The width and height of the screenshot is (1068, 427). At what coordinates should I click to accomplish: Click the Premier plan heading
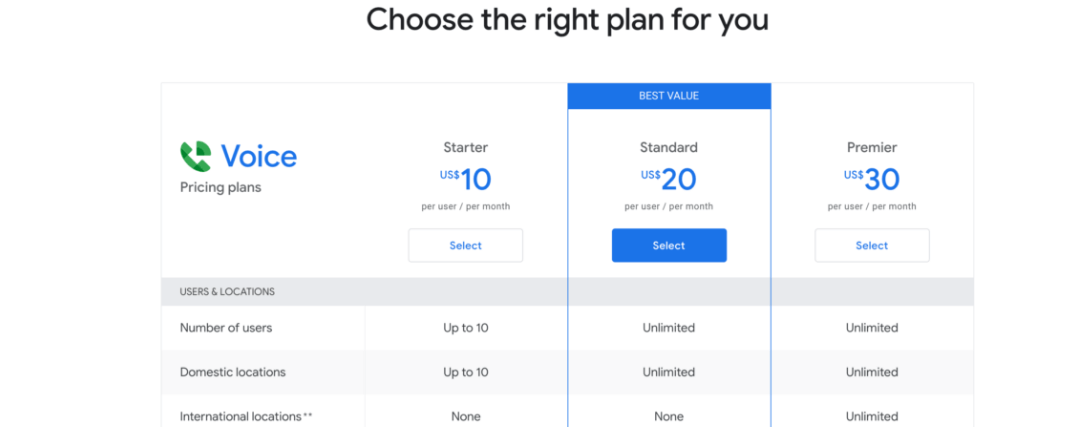(872, 147)
